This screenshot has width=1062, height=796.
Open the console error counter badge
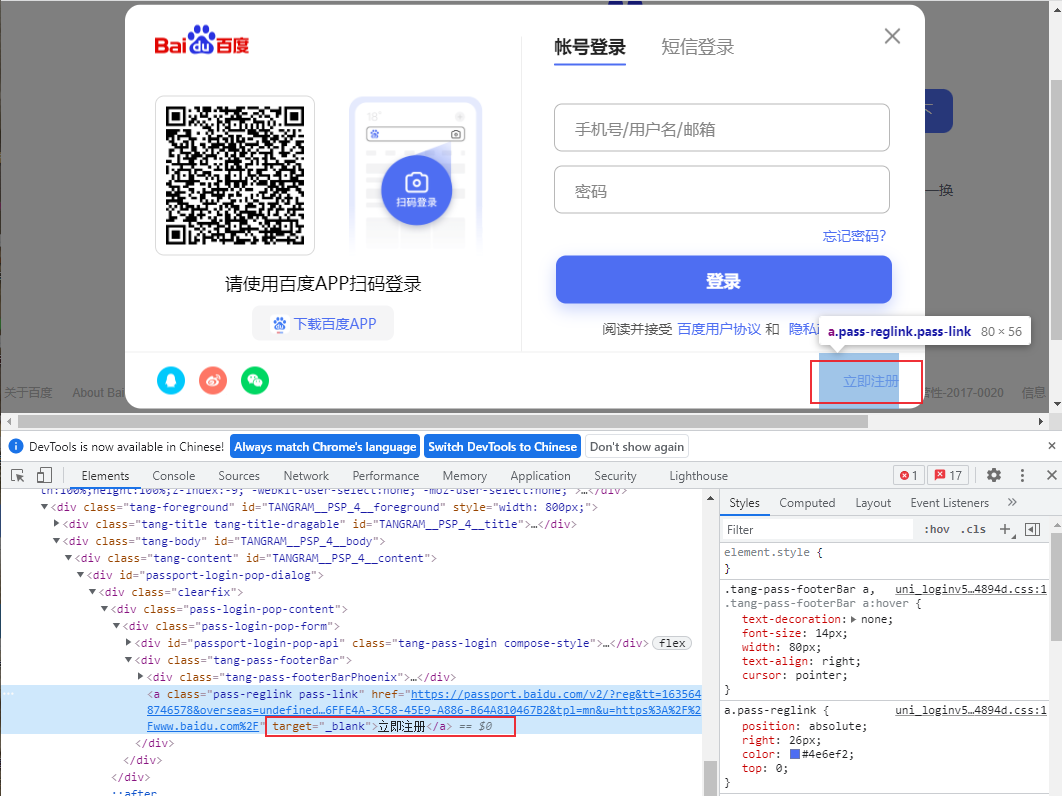[x=907, y=475]
